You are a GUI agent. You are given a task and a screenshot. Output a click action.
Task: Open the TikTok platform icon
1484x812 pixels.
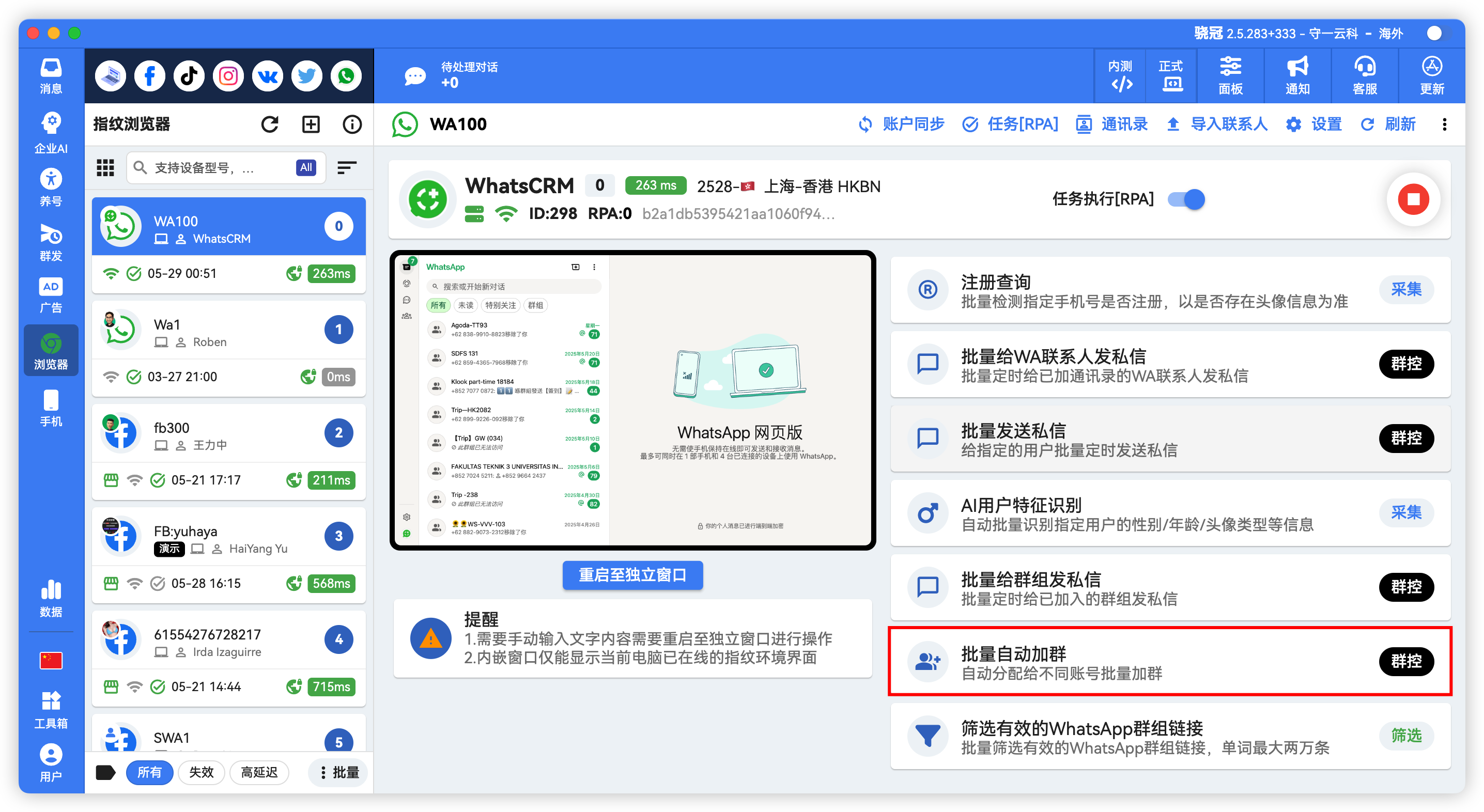click(x=189, y=76)
